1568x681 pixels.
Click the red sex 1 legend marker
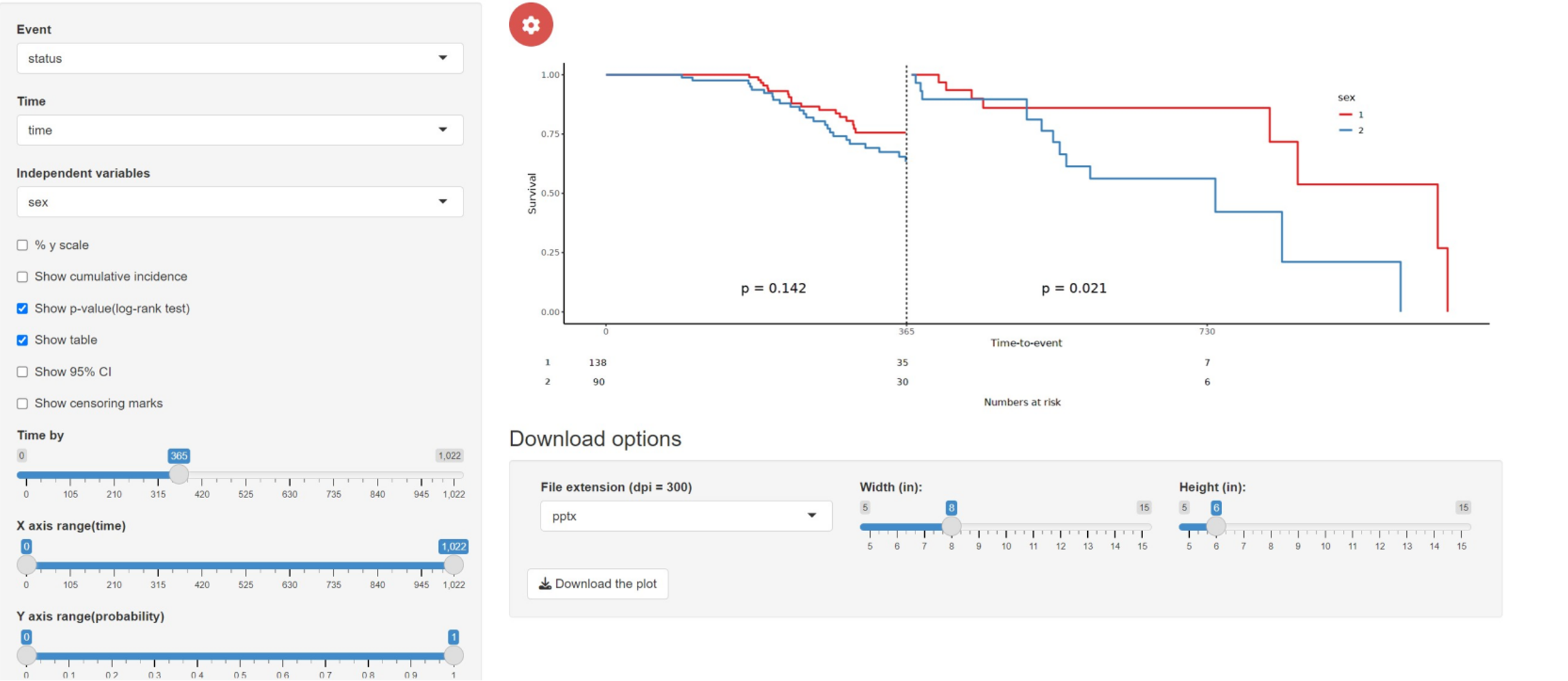[x=1345, y=114]
